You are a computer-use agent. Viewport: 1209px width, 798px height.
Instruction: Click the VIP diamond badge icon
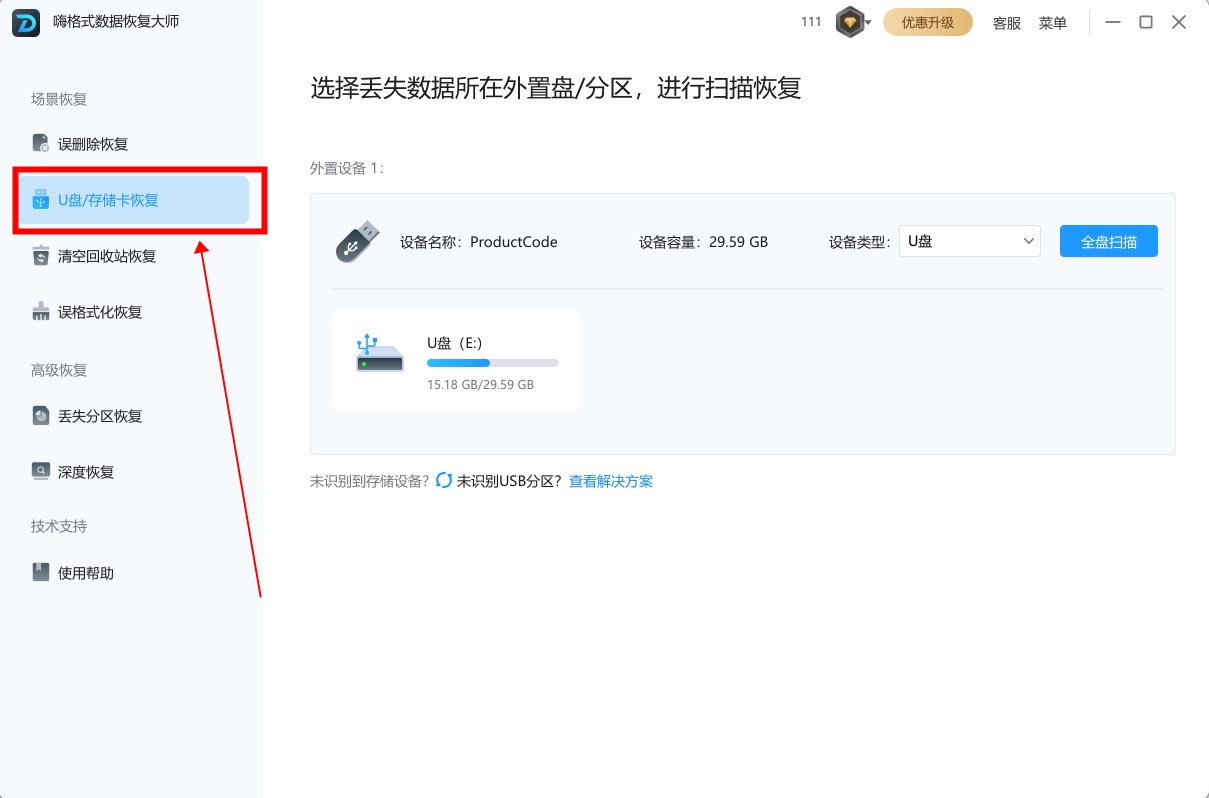(850, 22)
